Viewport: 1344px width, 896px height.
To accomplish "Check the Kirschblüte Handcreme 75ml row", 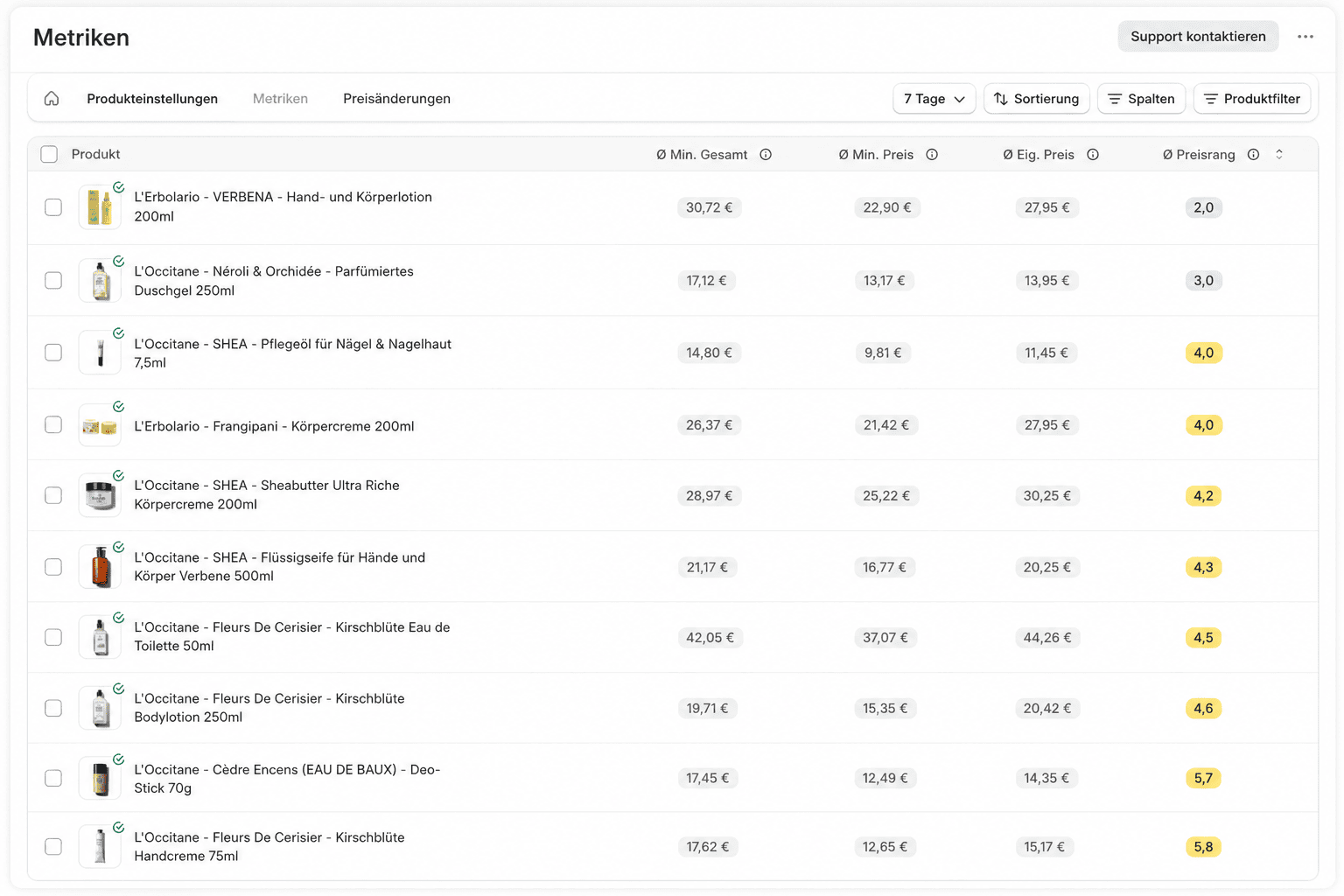I will 53,847.
